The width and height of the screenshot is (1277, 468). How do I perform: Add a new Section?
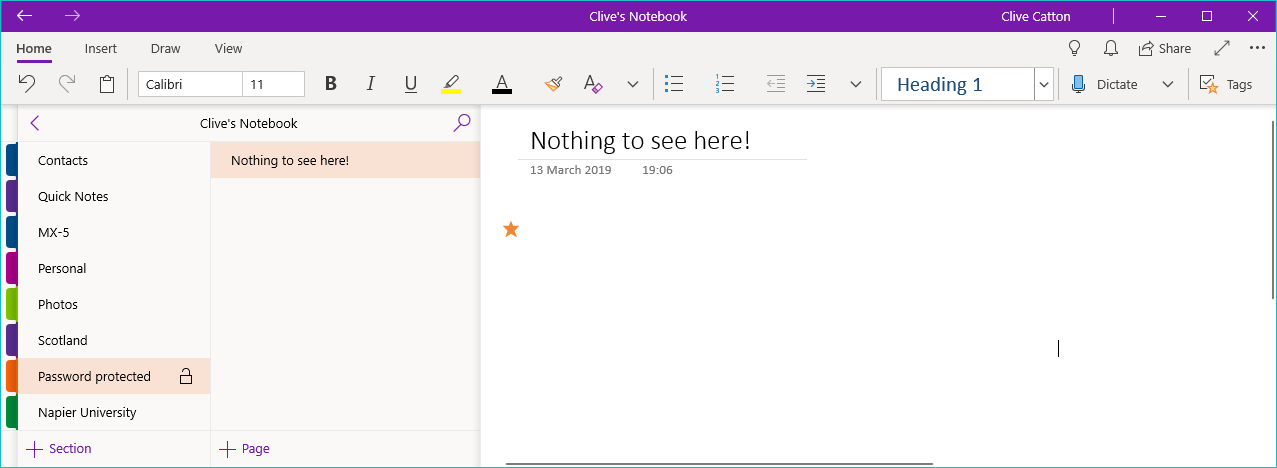click(59, 448)
